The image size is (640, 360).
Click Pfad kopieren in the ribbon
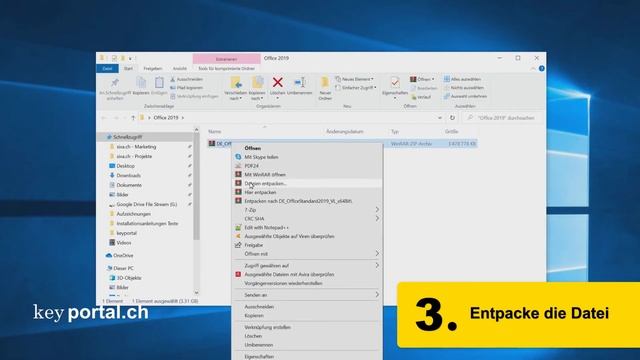[187, 88]
